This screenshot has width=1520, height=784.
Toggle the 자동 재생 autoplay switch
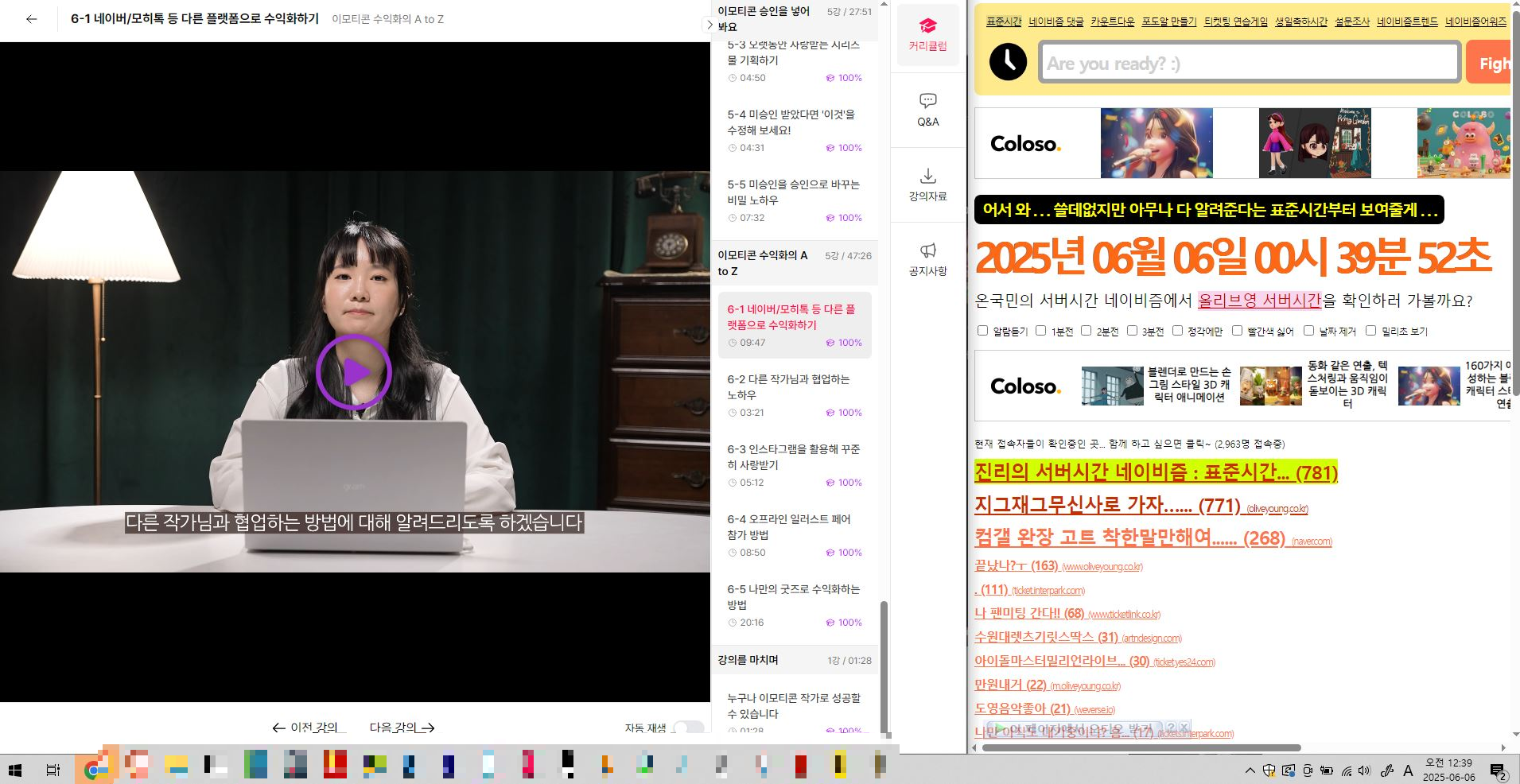[x=688, y=728]
